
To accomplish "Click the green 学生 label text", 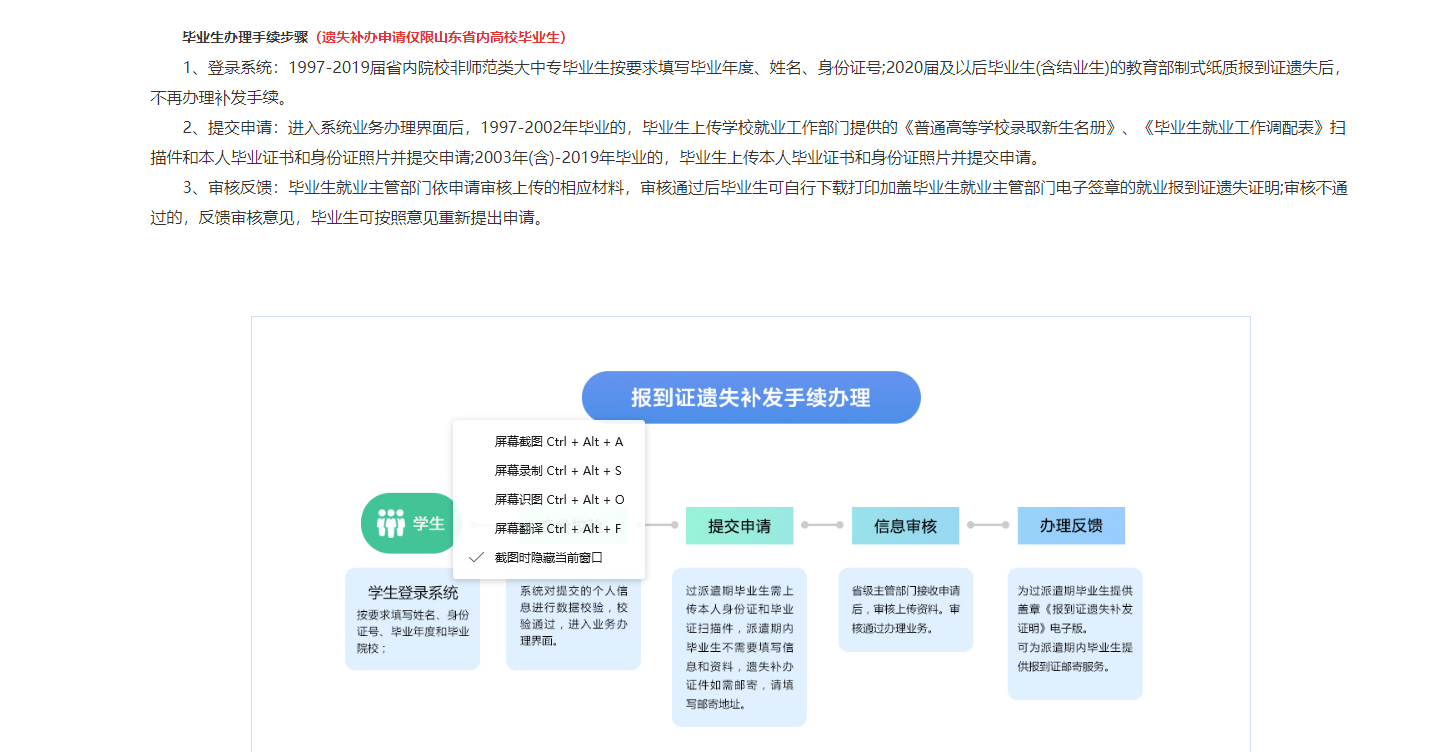I will pyautogui.click(x=428, y=523).
